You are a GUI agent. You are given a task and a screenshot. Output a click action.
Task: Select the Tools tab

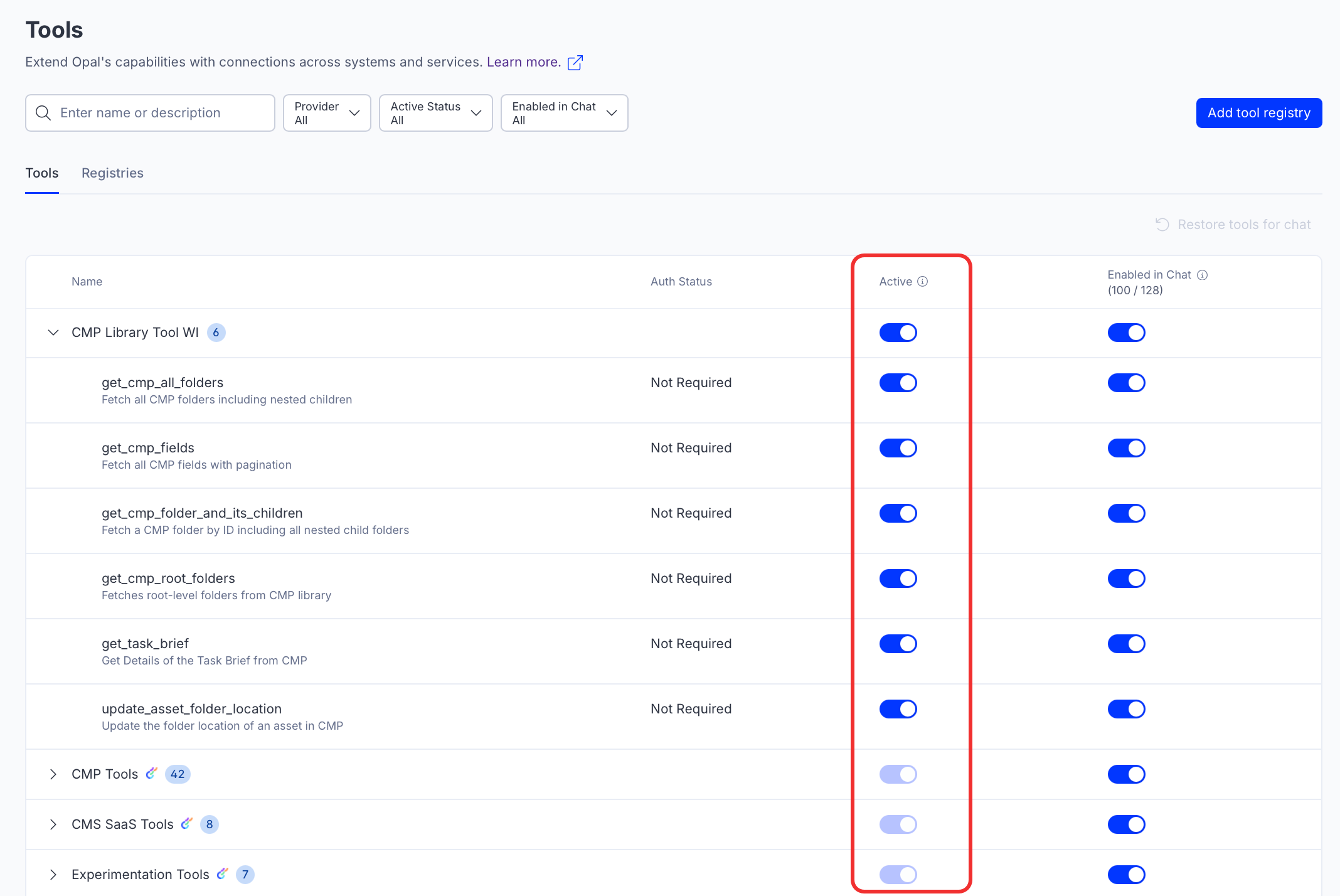pos(42,173)
